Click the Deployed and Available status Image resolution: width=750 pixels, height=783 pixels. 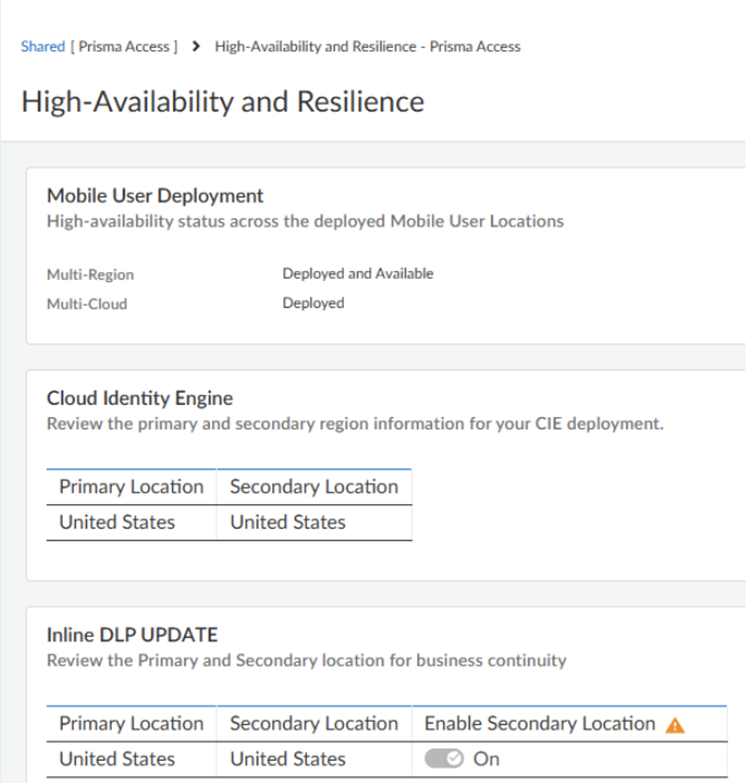[x=358, y=274]
